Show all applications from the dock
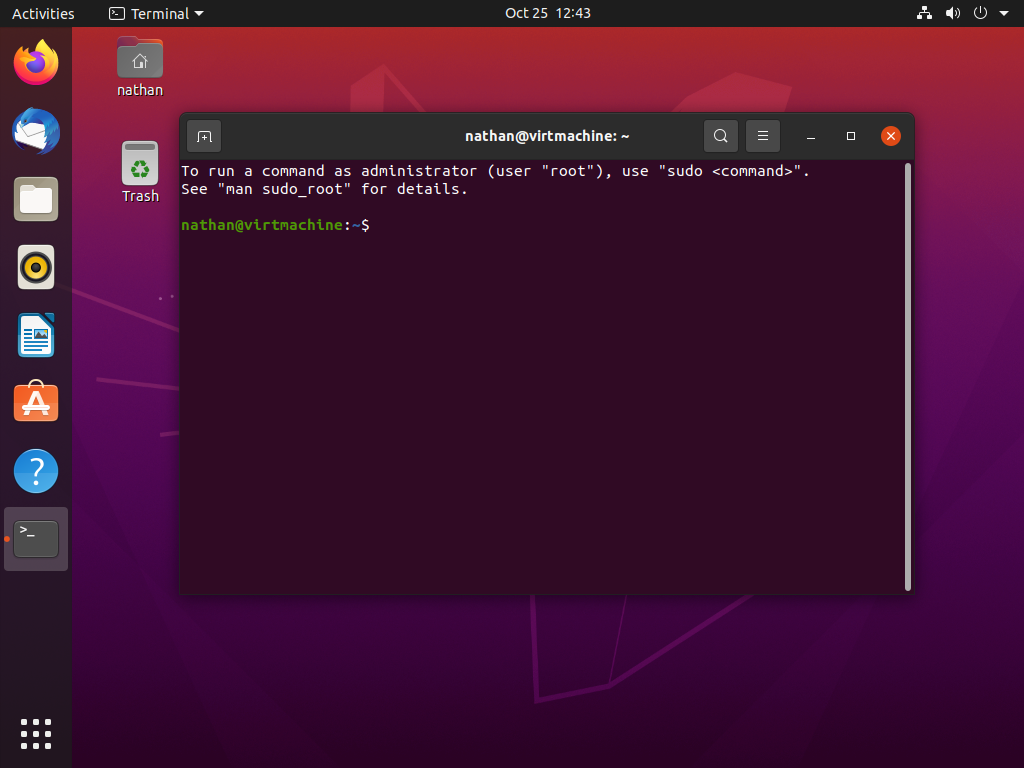Image resolution: width=1024 pixels, height=768 pixels. (36, 733)
